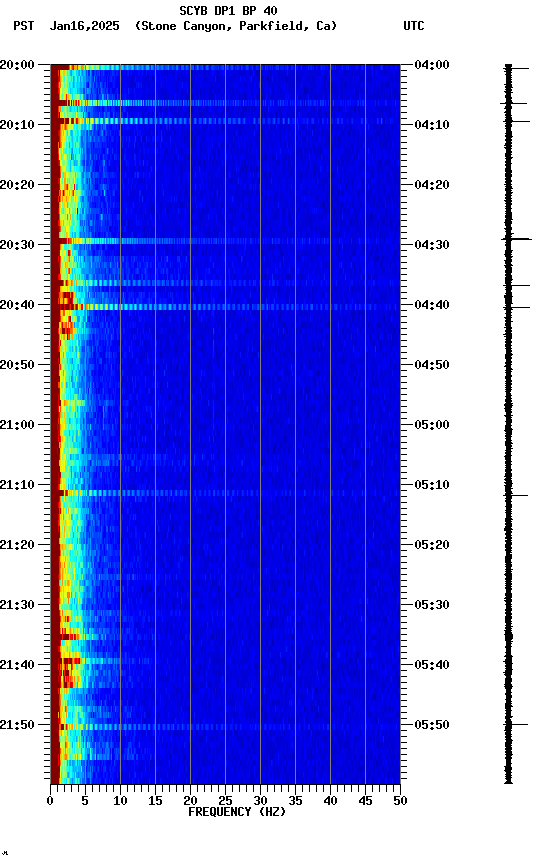Click the 20:00 PST time label
This screenshot has height=864, width=552.
[x=17, y=65]
